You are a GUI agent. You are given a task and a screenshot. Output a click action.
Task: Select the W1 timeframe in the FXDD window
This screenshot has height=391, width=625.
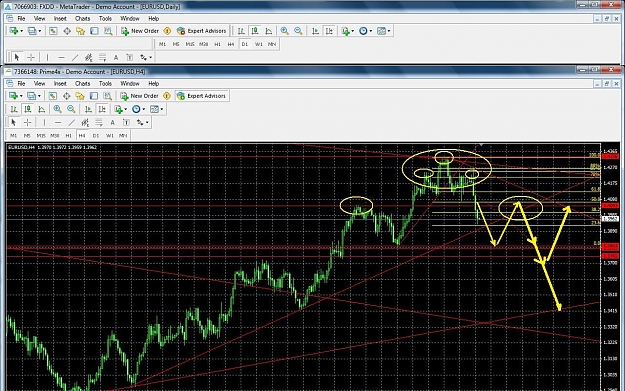coord(258,44)
